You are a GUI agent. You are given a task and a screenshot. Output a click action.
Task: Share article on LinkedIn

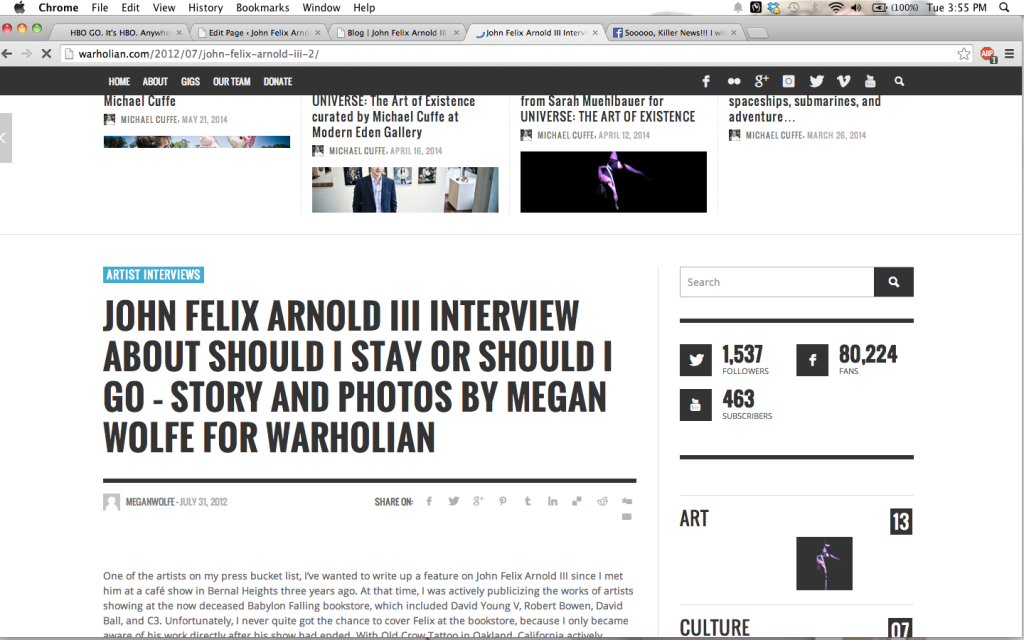(x=552, y=502)
